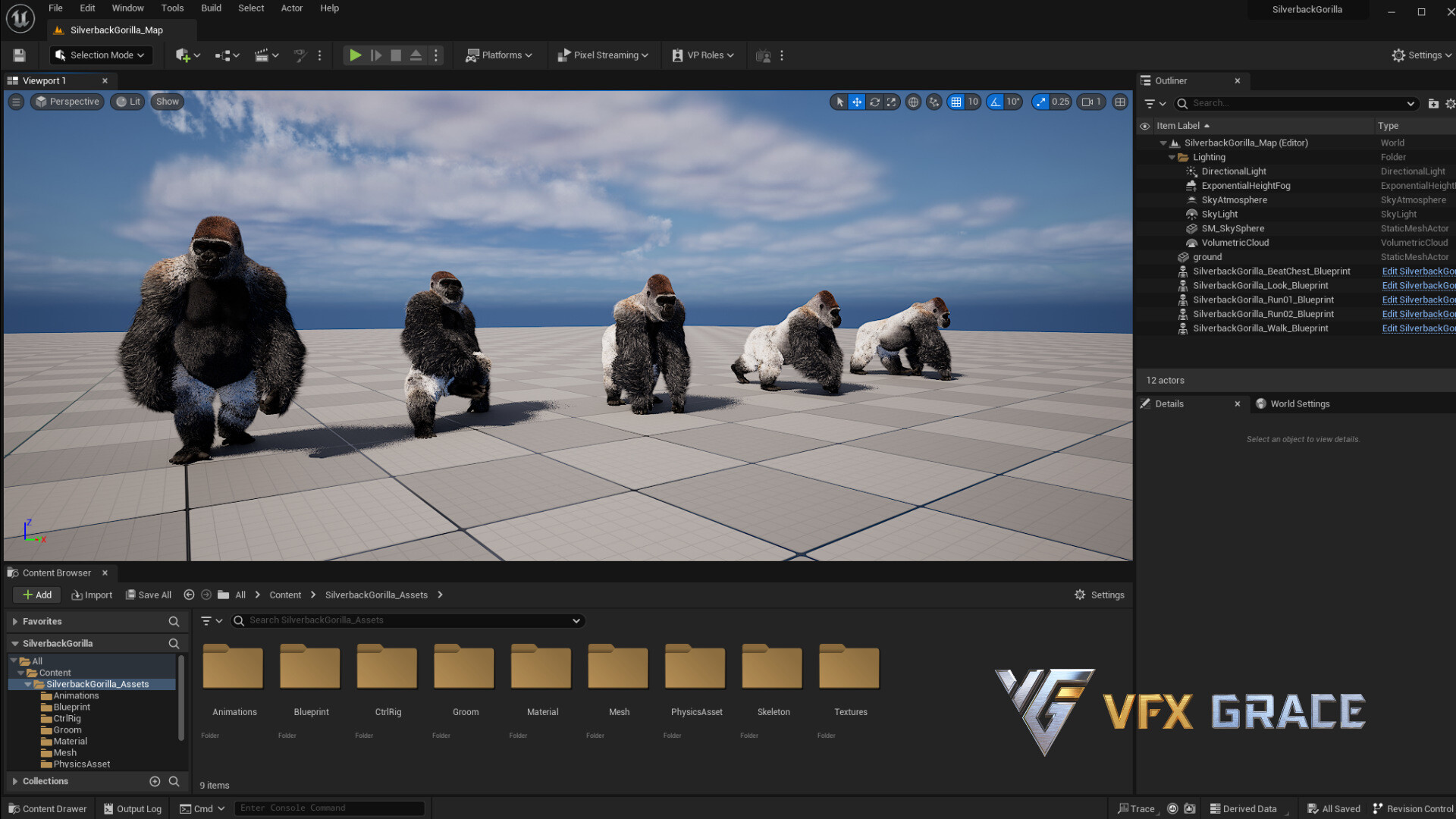Open the Selection Mode dropdown
Image resolution: width=1456 pixels, height=819 pixels.
100,55
